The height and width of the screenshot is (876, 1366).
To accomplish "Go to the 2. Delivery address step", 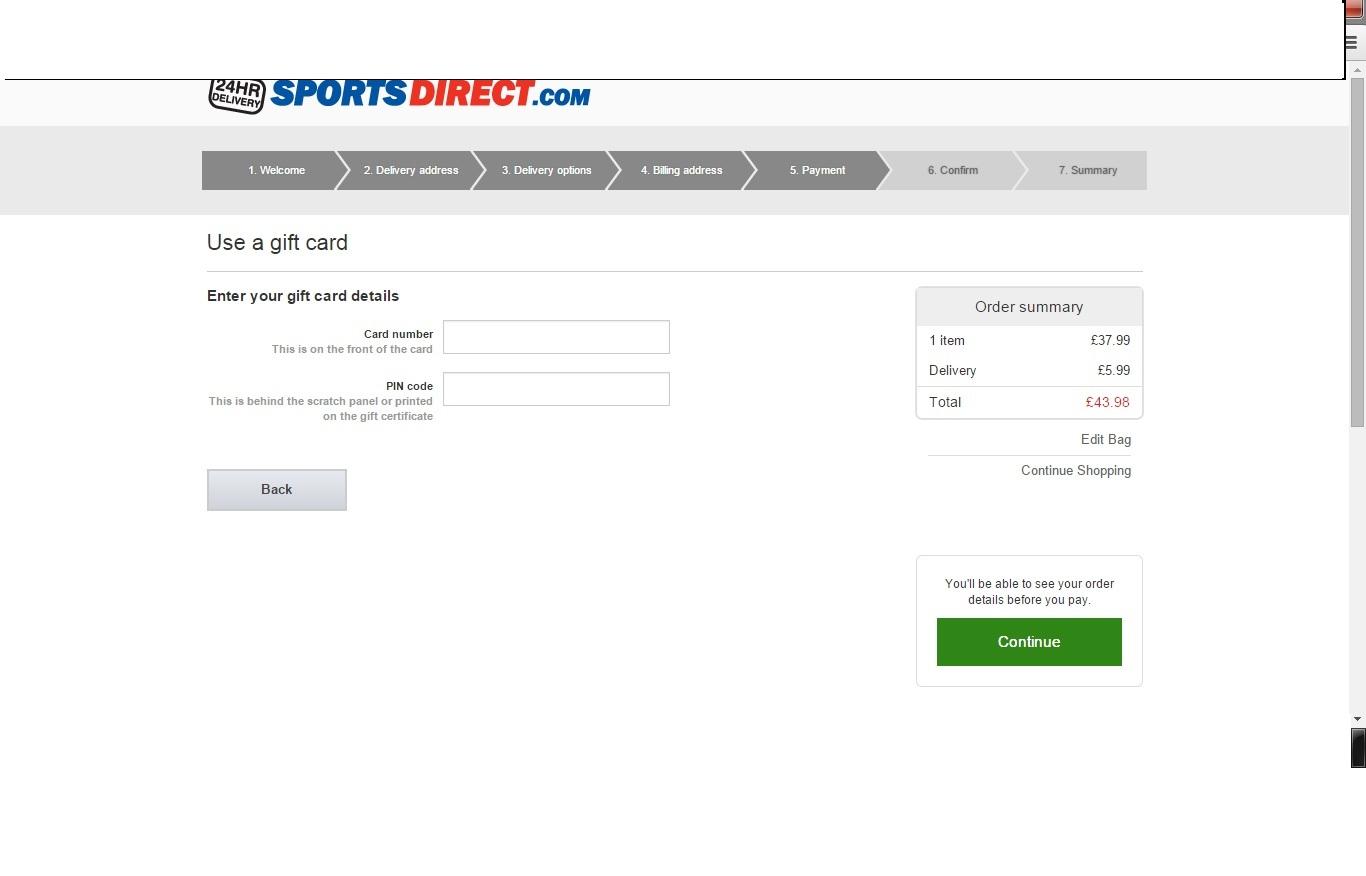I will click(411, 170).
